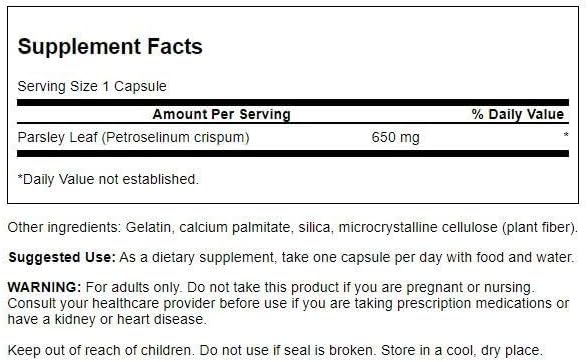Select the Serving Size 1 Capsule text
This screenshot has width=588, height=362.
[92, 87]
